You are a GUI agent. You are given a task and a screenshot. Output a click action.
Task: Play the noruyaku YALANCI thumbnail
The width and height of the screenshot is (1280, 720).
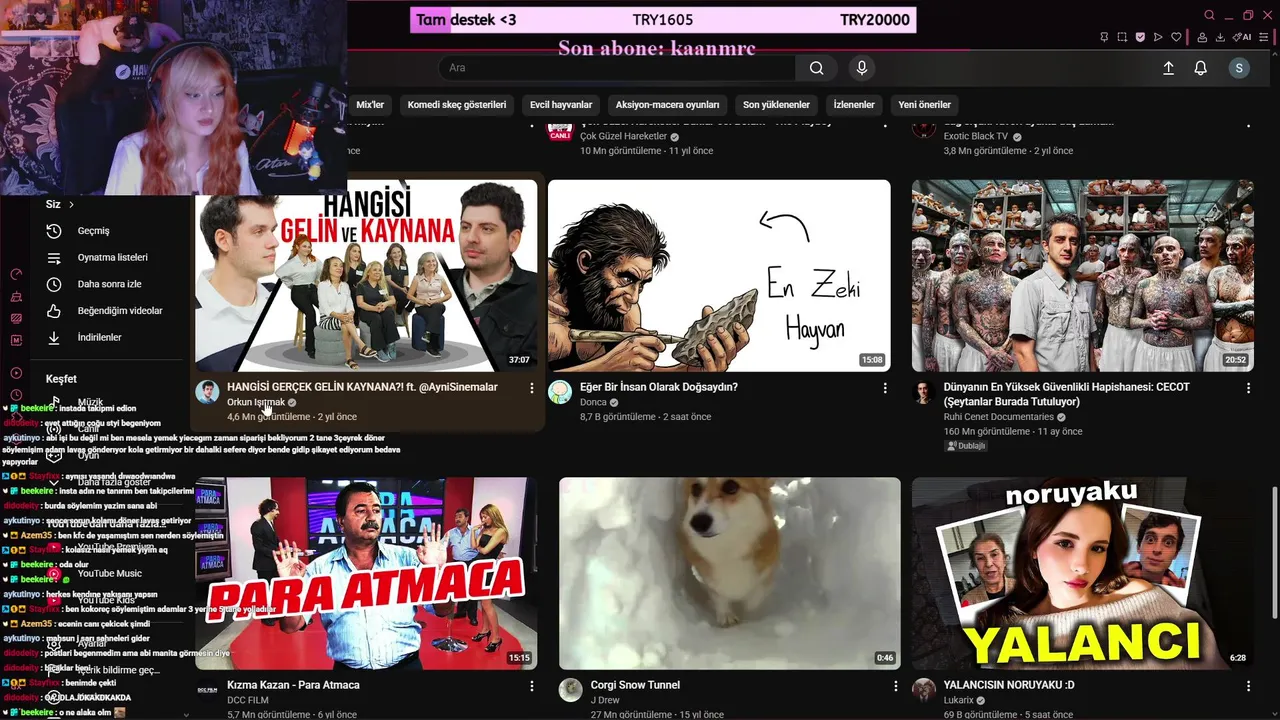[1083, 573]
